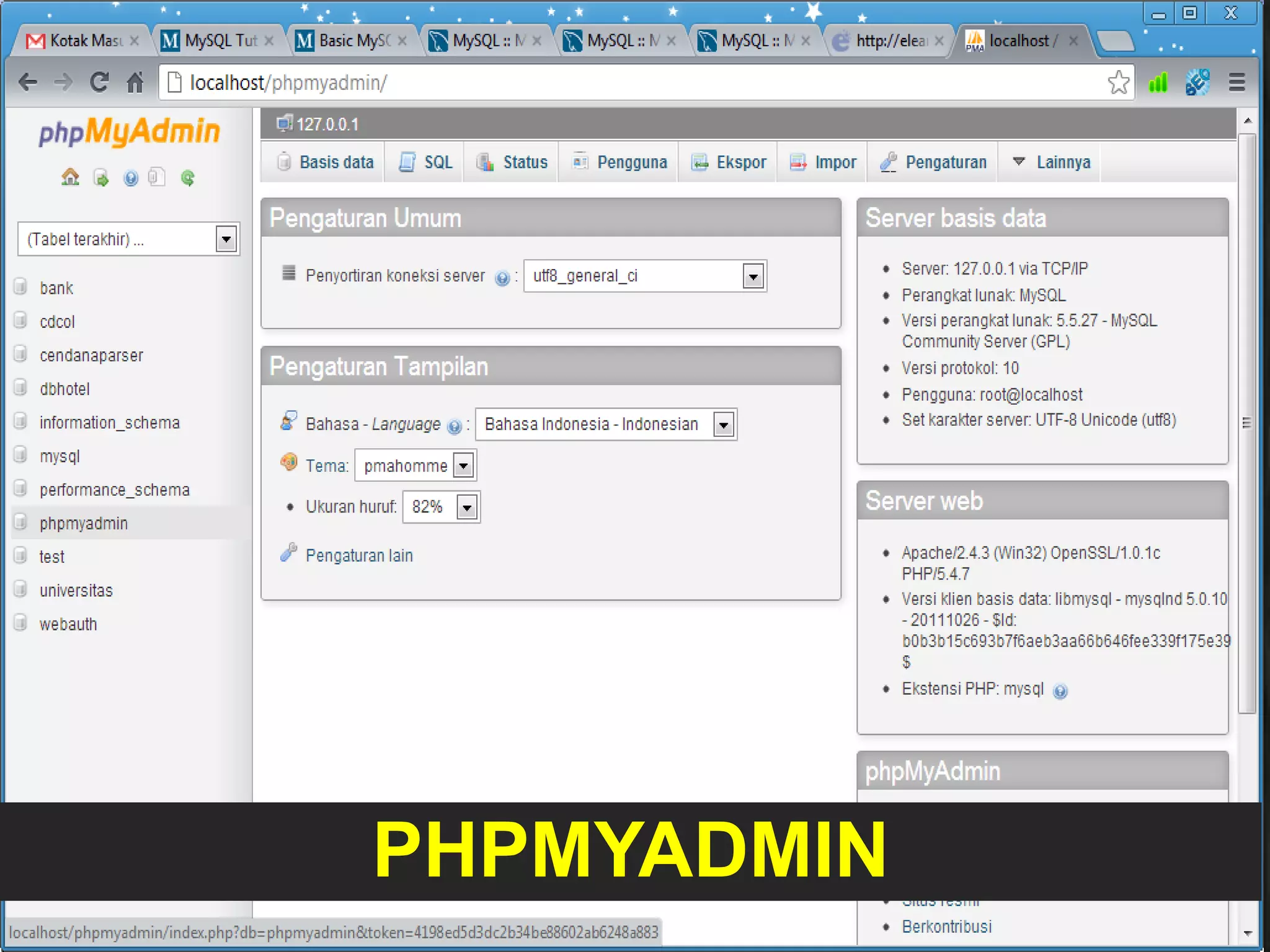Click the scrollbar up arrow

tap(1248, 120)
